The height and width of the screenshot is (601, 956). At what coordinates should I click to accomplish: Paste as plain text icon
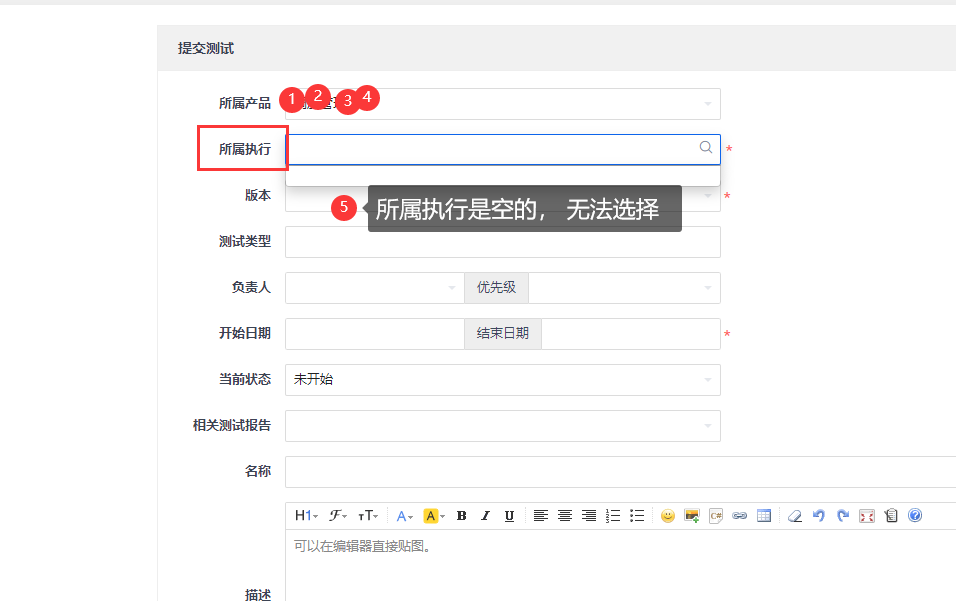pyautogui.click(x=891, y=516)
